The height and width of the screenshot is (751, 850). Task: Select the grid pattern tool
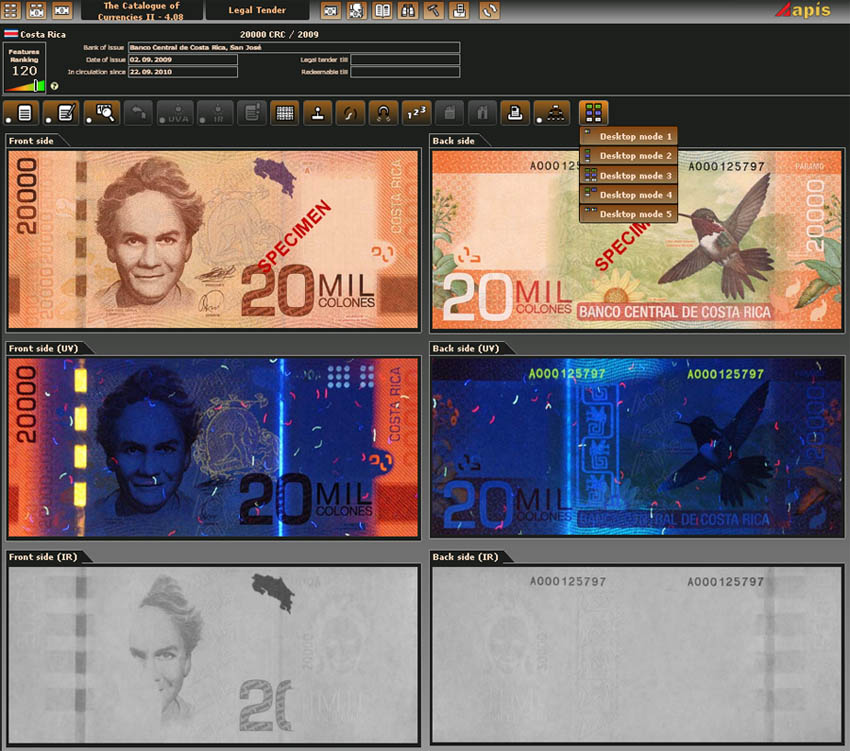coord(285,113)
